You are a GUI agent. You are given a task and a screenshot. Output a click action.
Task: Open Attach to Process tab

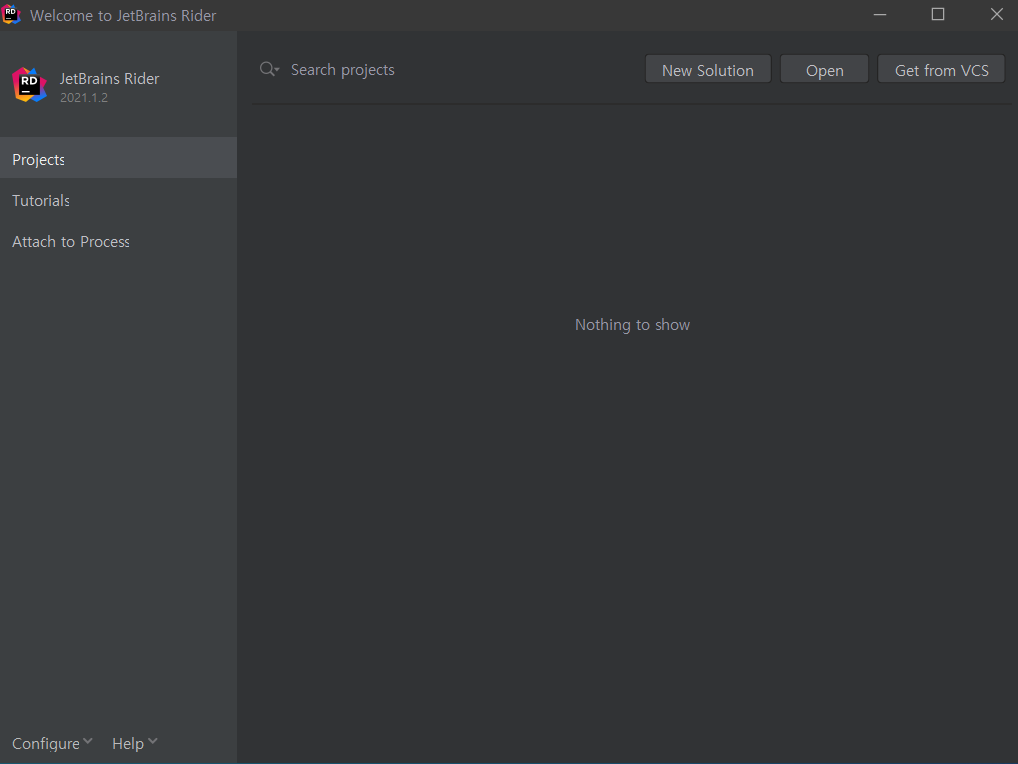click(118, 241)
